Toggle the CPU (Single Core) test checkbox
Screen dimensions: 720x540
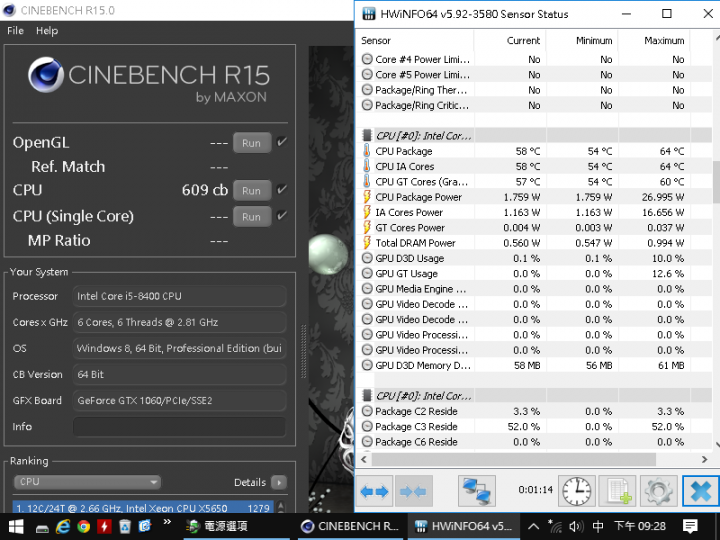tap(282, 215)
